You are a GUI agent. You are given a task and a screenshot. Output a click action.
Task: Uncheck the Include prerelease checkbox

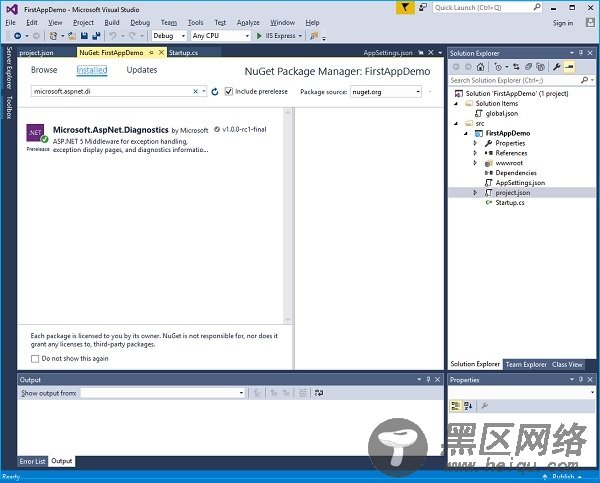(x=229, y=91)
